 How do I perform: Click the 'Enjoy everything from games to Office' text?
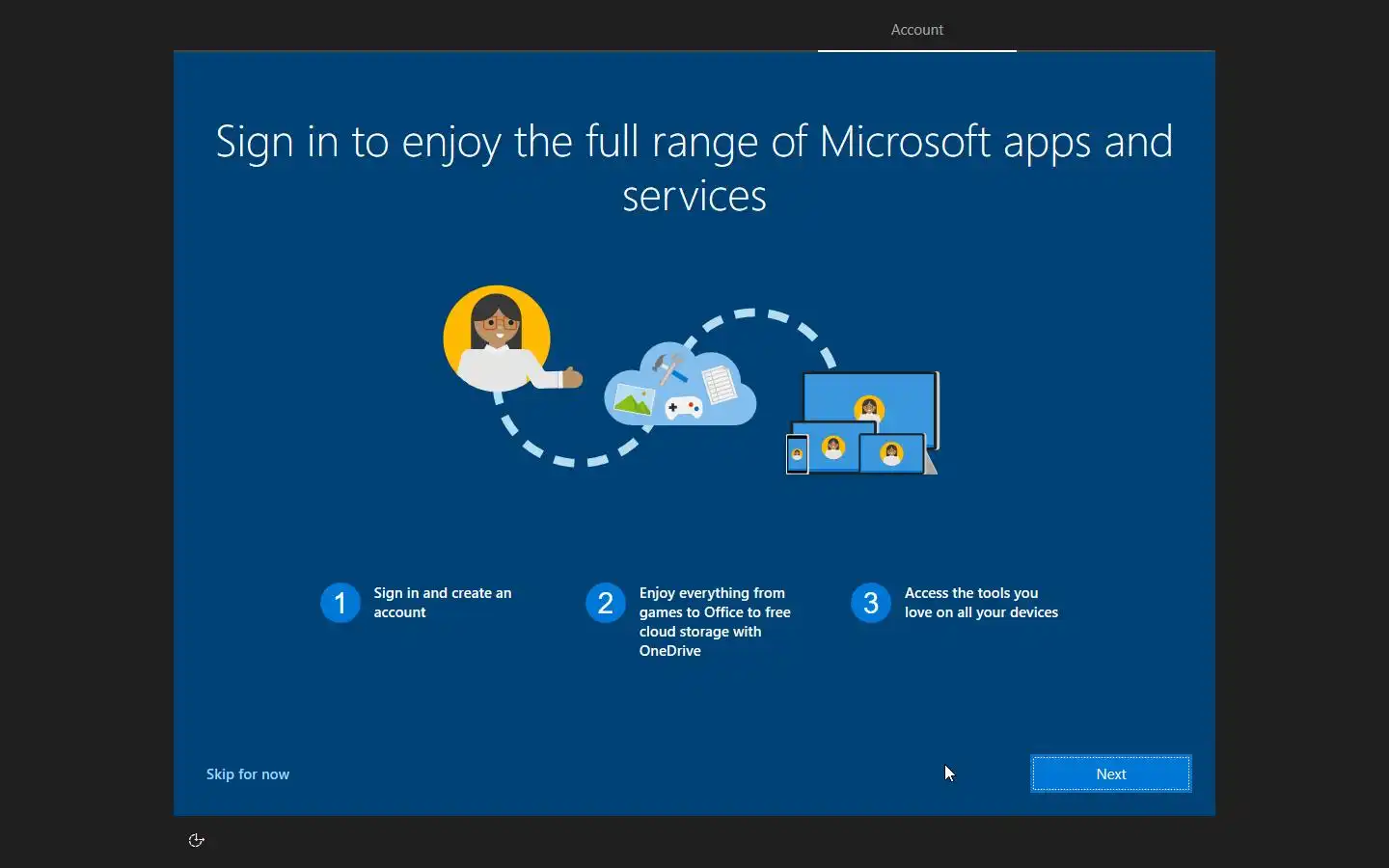click(x=715, y=622)
